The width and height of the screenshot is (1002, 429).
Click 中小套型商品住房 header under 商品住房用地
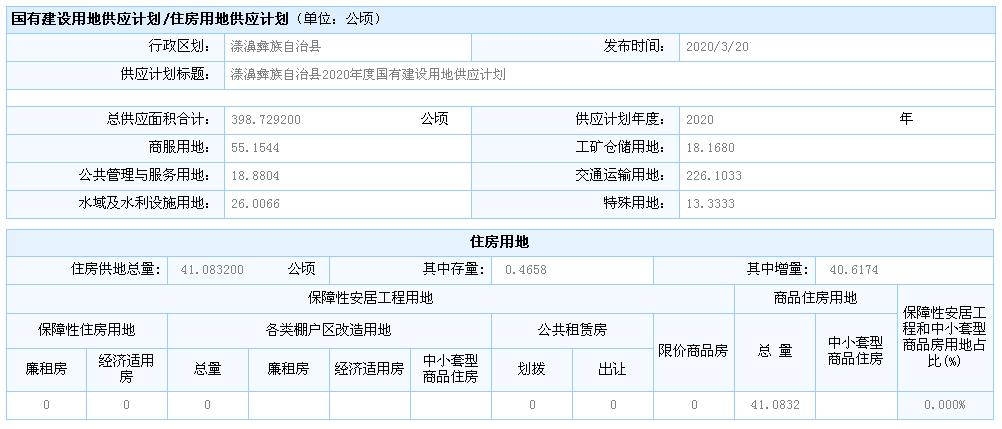pos(856,351)
